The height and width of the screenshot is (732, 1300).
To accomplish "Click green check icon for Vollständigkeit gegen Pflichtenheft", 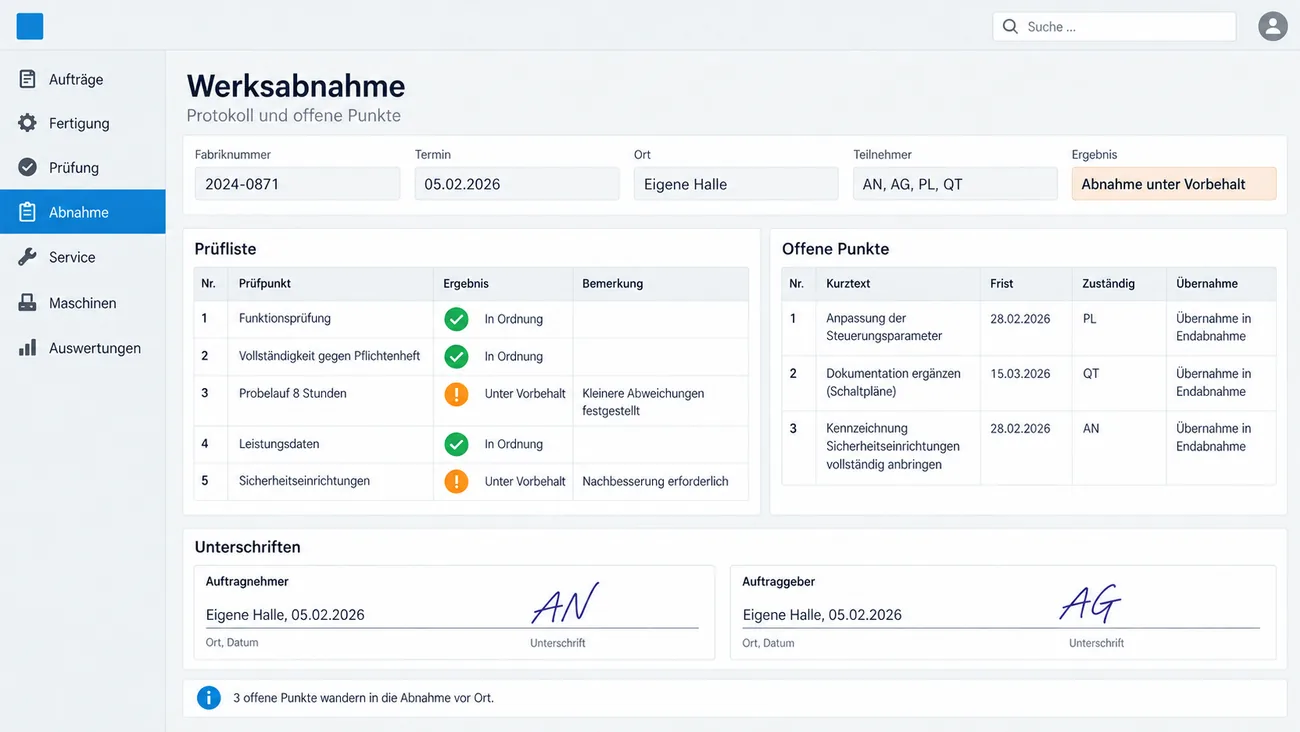I will pos(456,356).
